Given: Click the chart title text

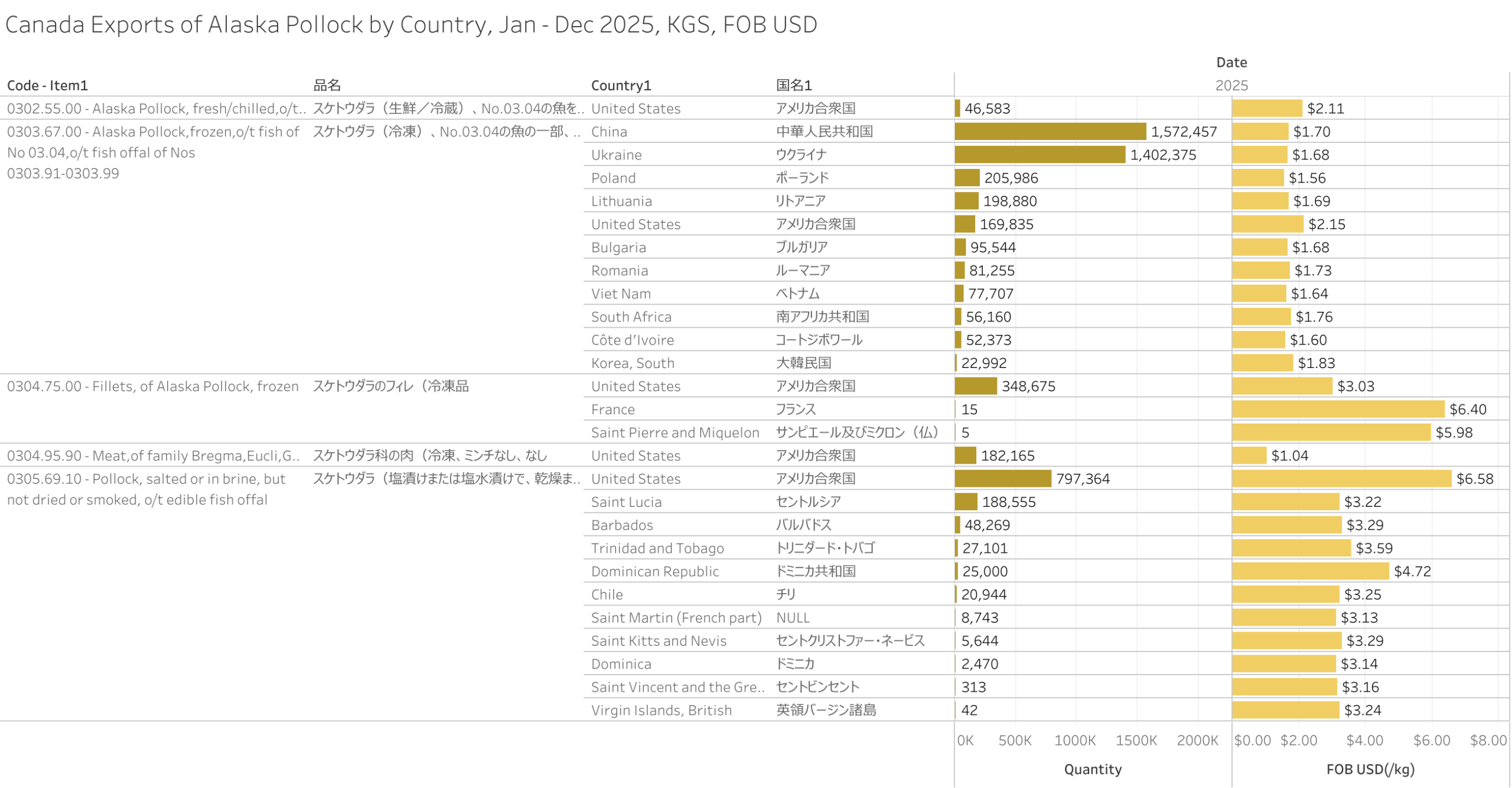Looking at the screenshot, I should (411, 25).
